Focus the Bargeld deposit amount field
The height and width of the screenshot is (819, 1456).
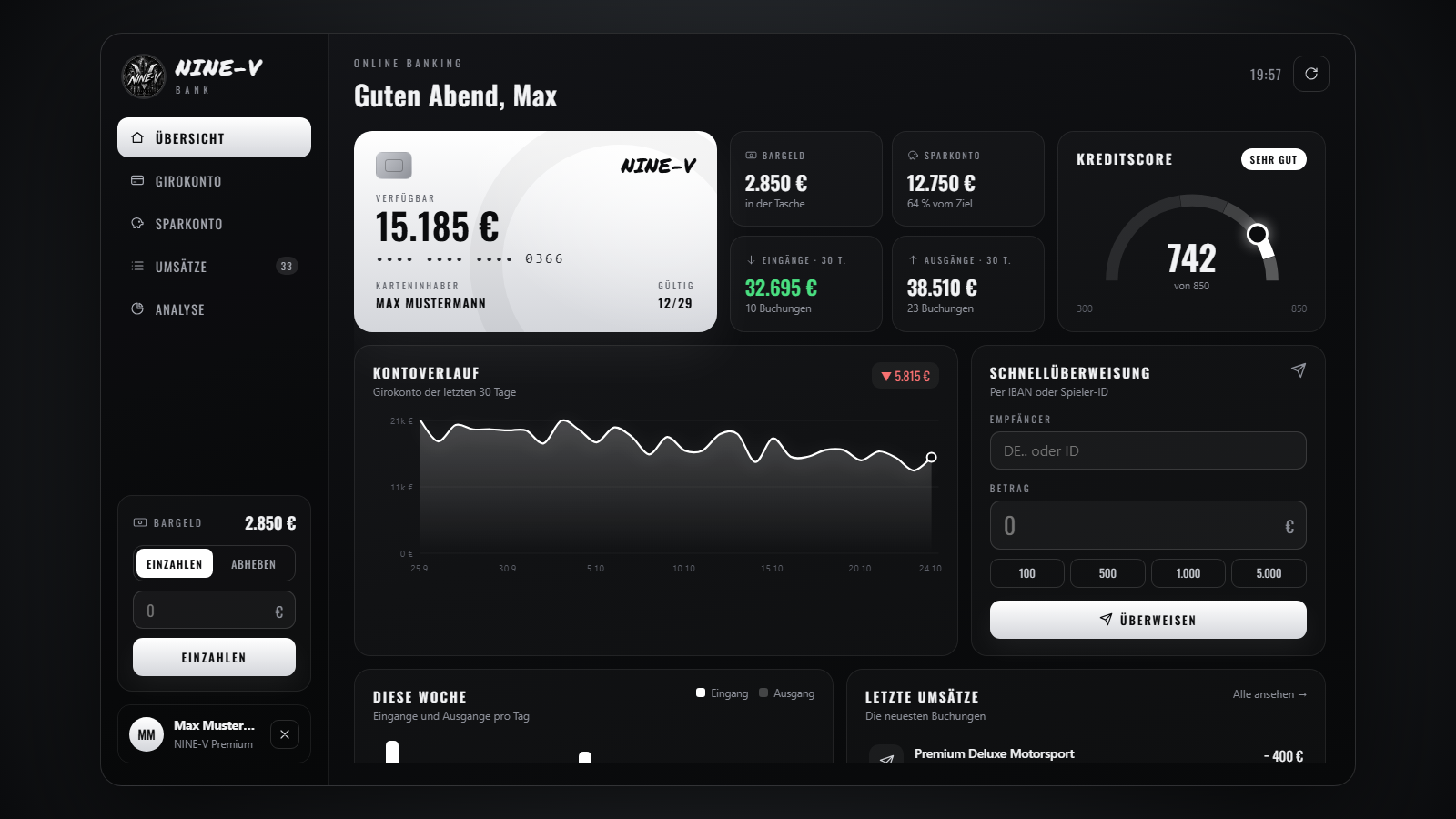[x=214, y=611]
